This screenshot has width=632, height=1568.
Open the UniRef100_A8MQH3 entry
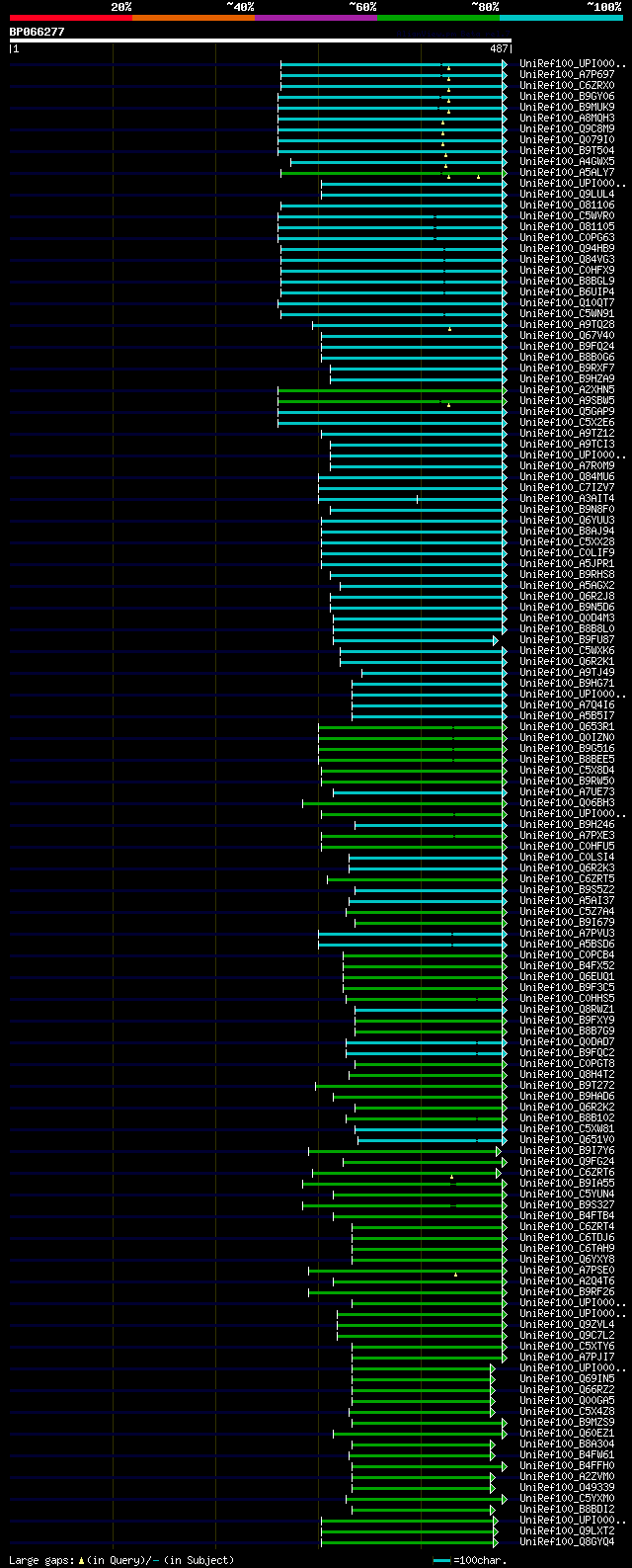(567, 118)
